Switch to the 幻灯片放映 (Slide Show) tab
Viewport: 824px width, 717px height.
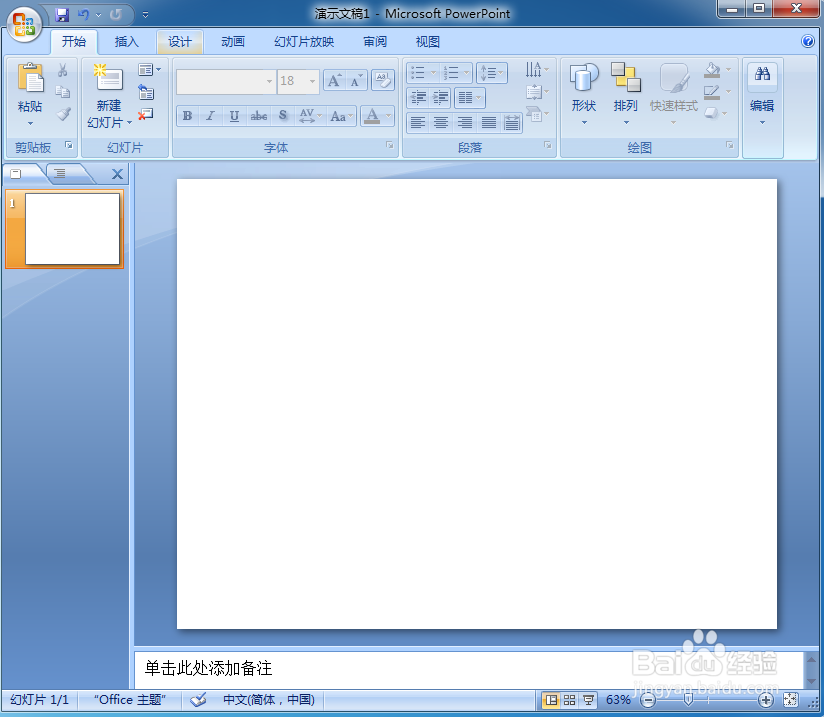pos(304,42)
